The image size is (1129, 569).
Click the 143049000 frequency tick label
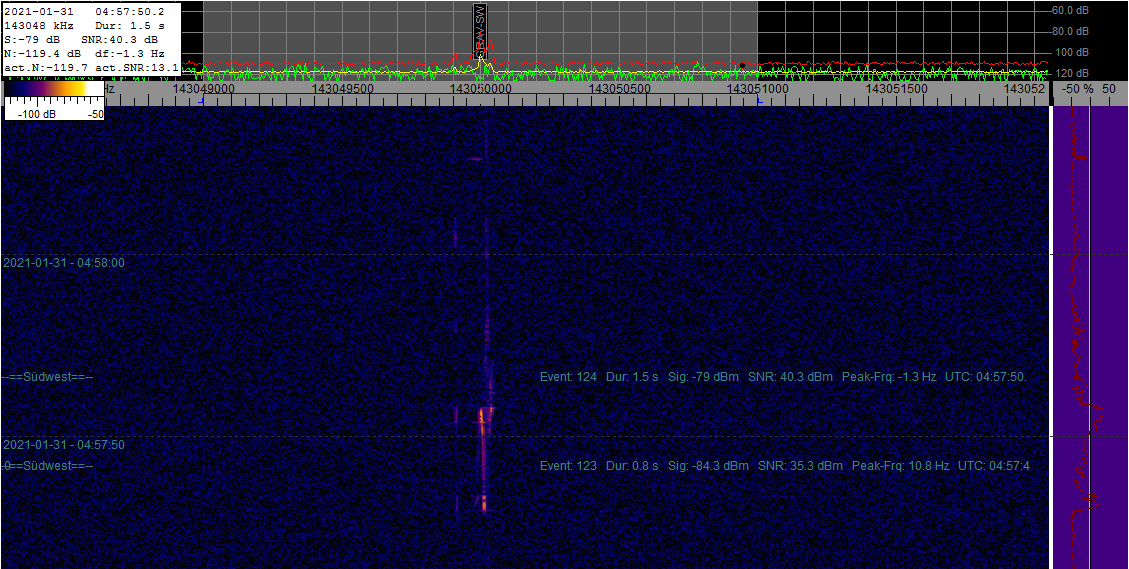click(x=204, y=88)
